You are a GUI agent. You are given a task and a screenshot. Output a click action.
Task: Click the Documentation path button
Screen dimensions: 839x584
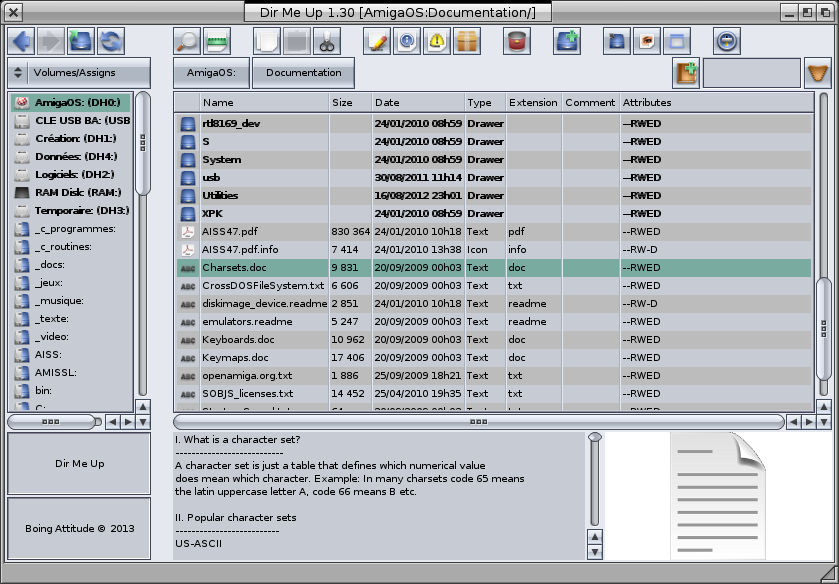303,73
